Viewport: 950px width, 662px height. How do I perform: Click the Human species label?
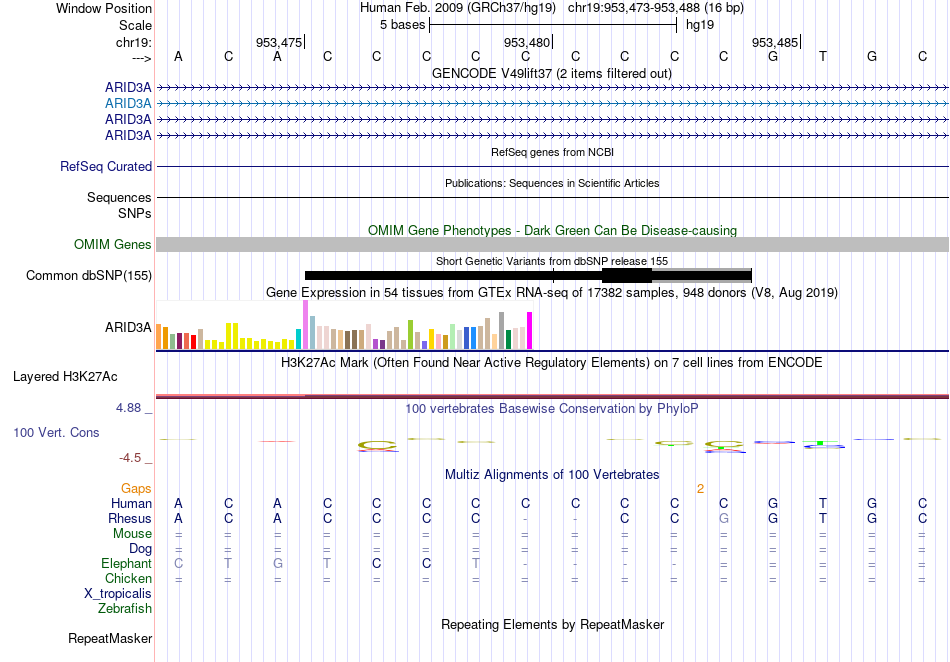131,503
